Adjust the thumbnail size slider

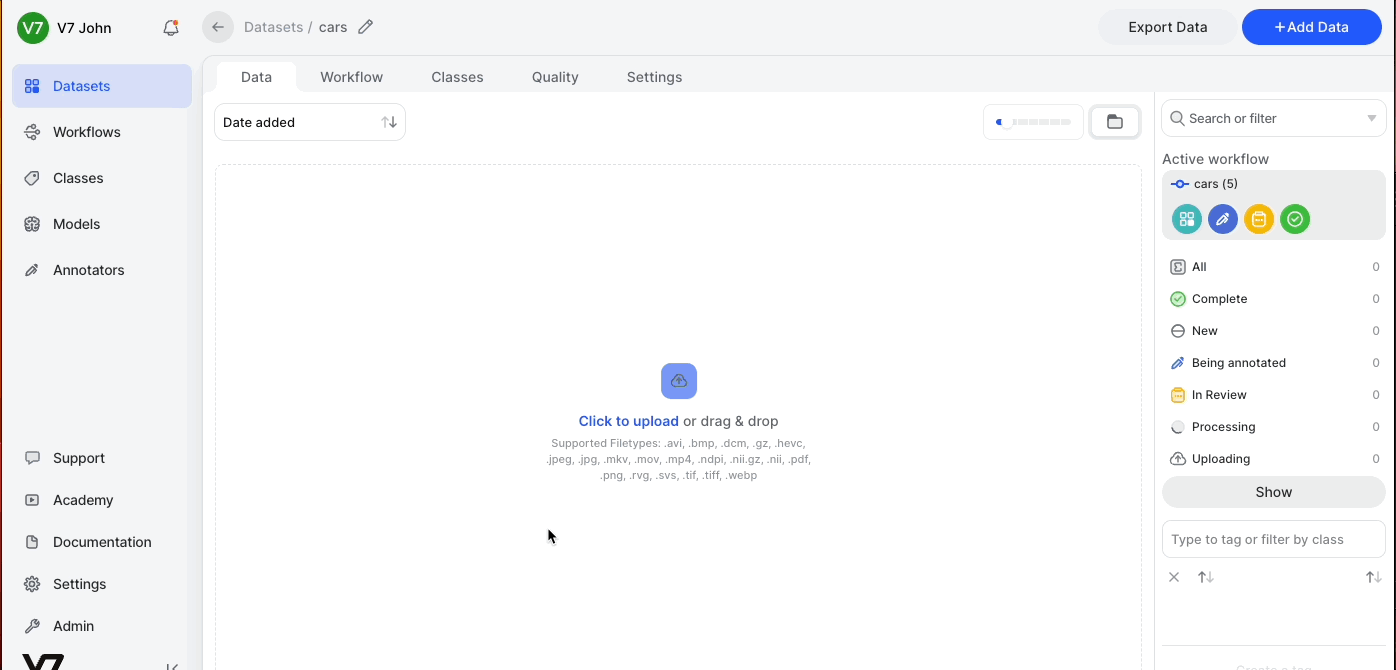coord(1034,122)
